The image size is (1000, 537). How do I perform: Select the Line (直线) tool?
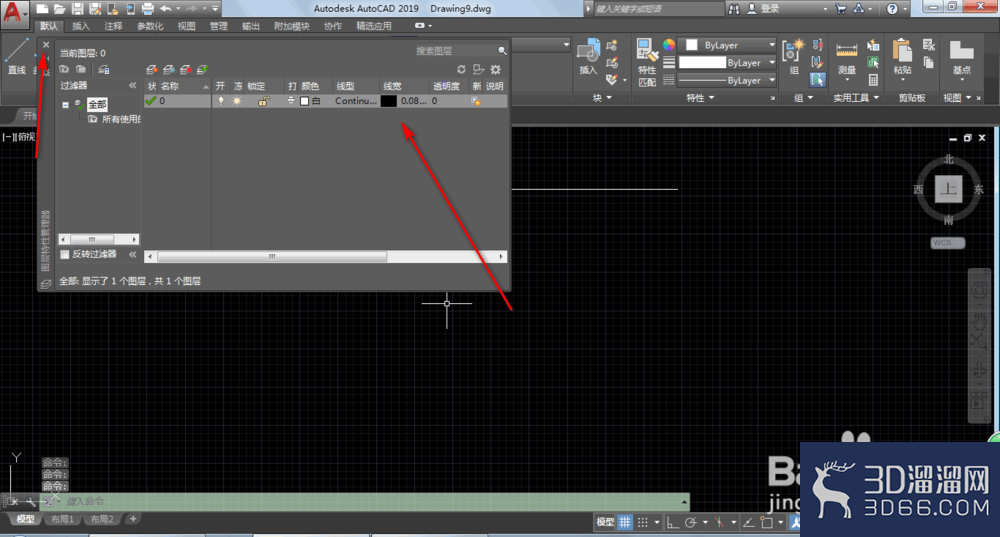(17, 56)
